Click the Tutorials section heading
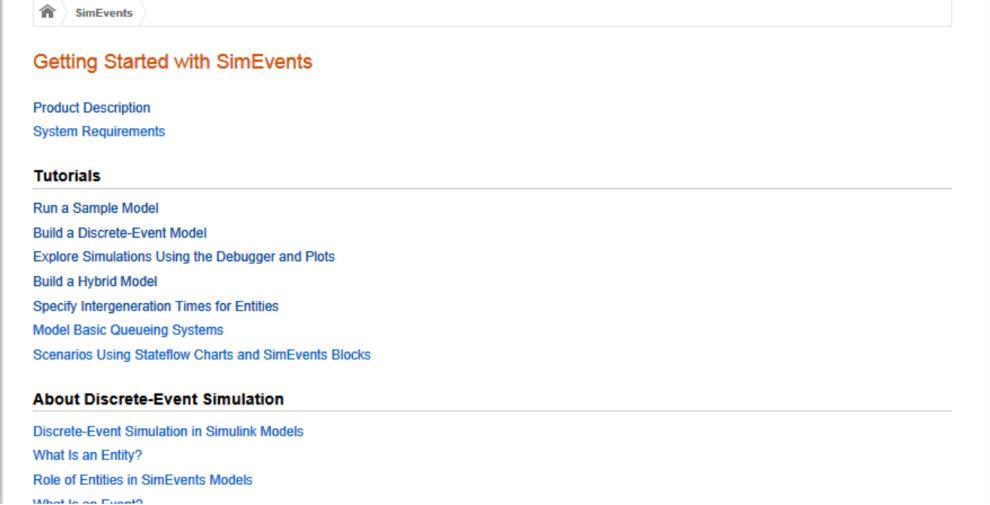This screenshot has width=990, height=505. pyautogui.click(x=67, y=175)
